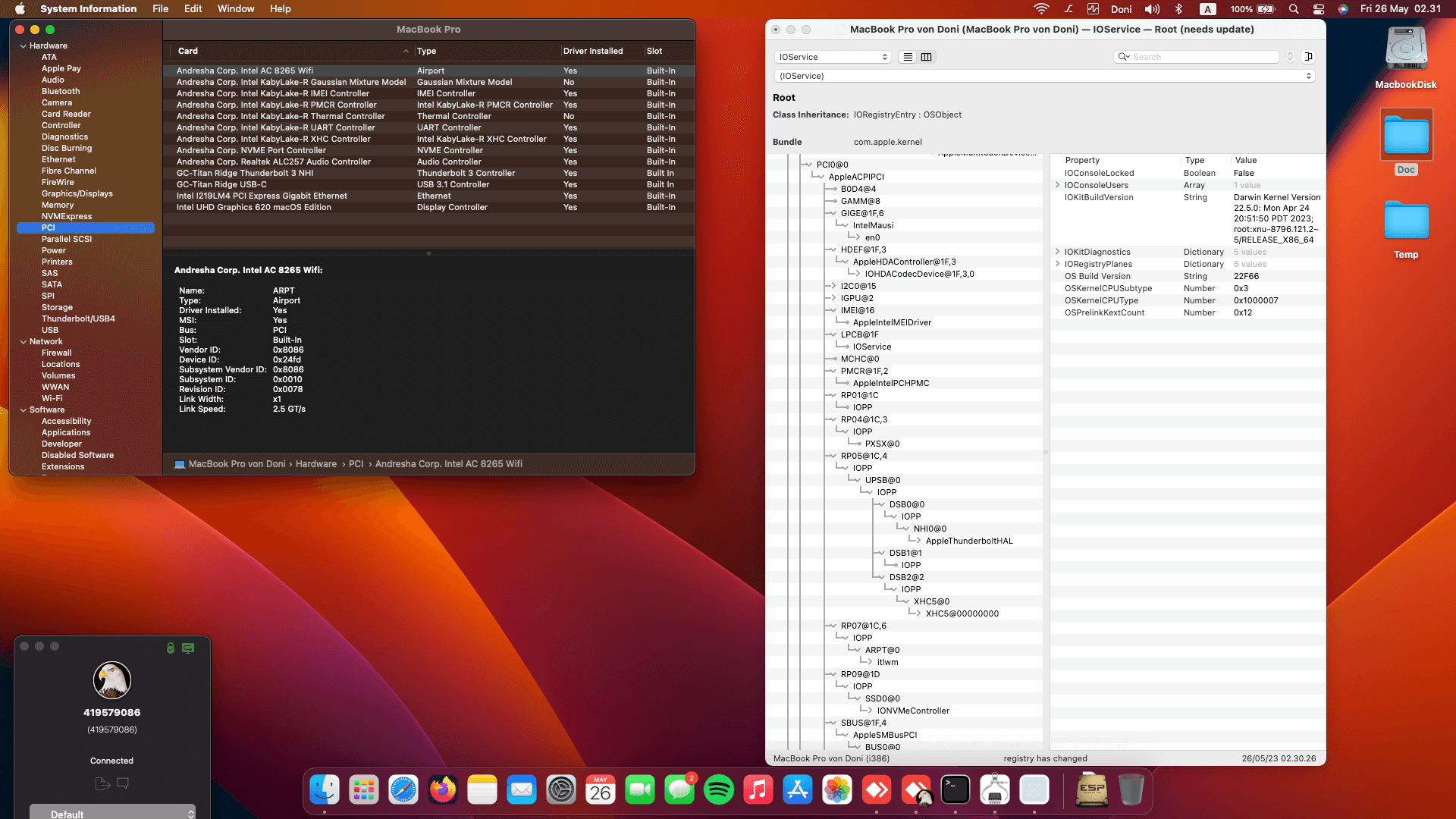Open the Edit menu
This screenshot has width=1456, height=819.
(193, 8)
